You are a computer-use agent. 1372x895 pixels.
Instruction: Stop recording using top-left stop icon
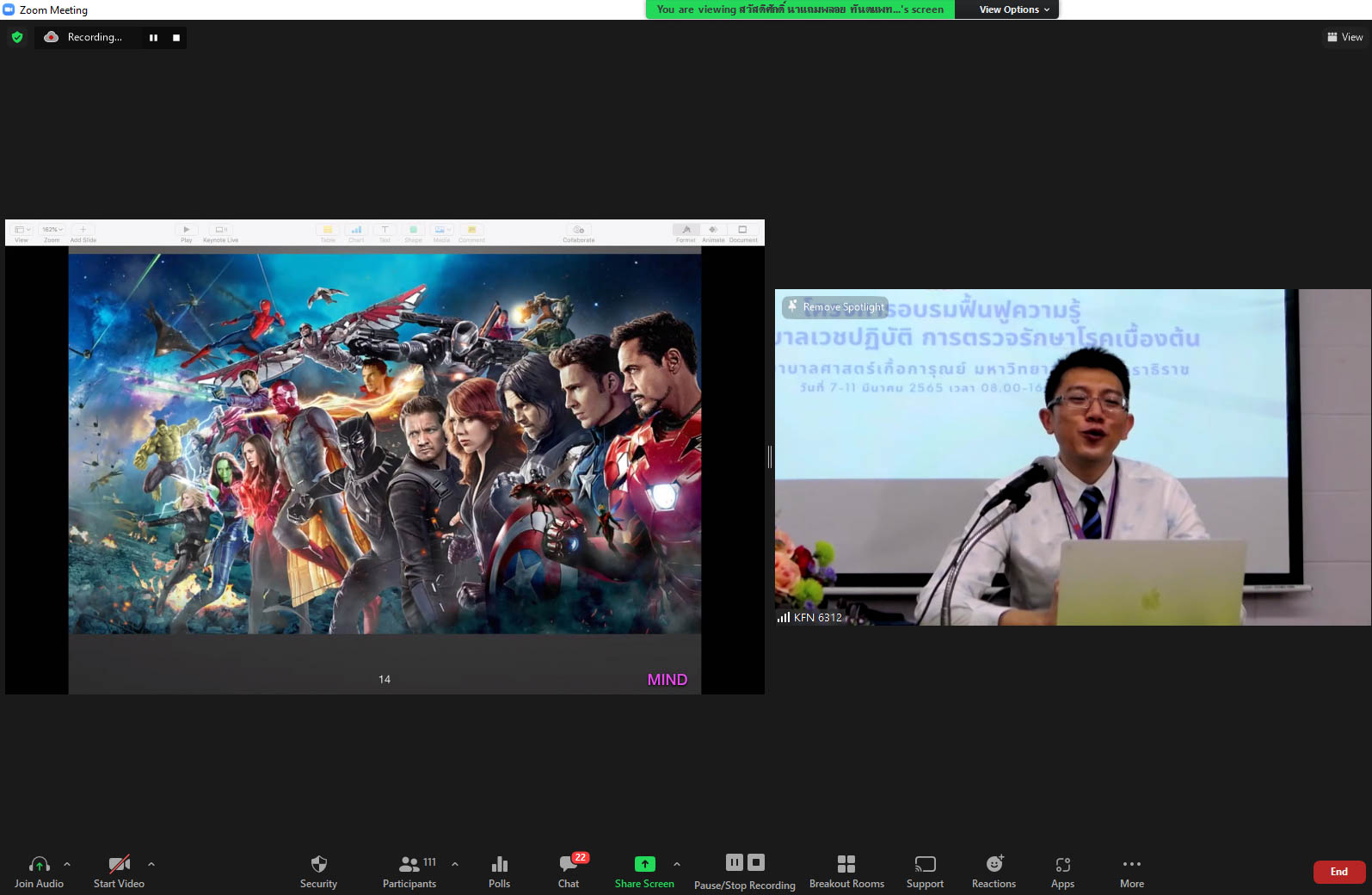176,38
